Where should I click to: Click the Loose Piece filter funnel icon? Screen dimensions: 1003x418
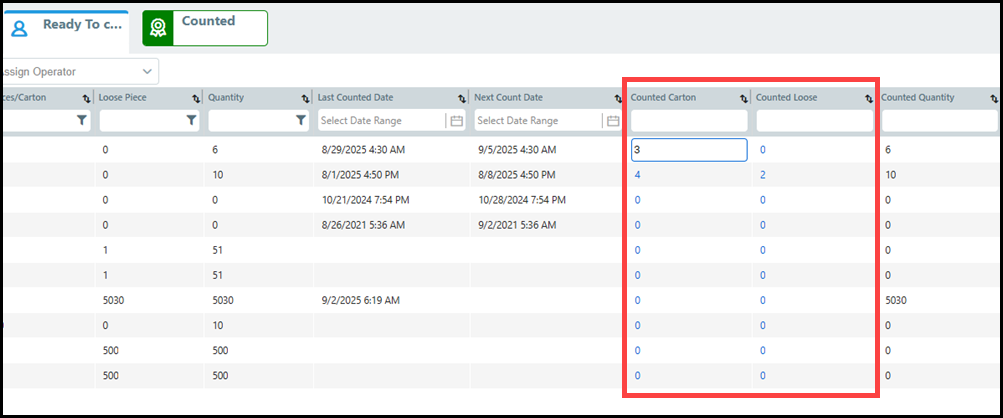click(x=191, y=120)
